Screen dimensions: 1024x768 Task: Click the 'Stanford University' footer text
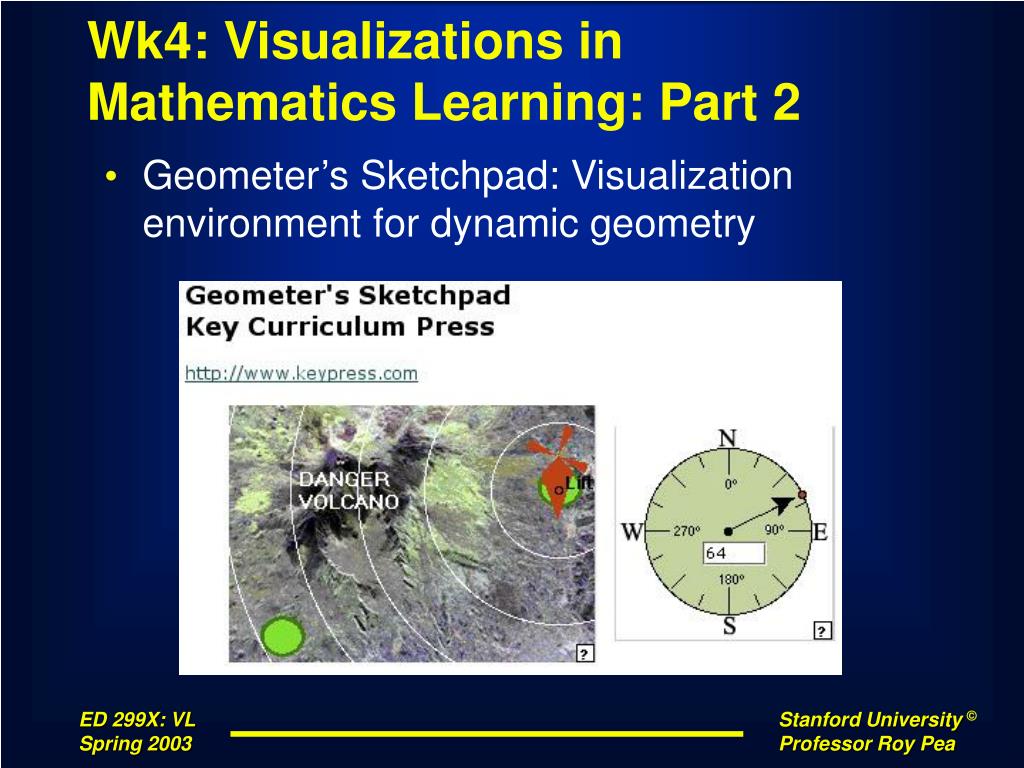pos(871,720)
